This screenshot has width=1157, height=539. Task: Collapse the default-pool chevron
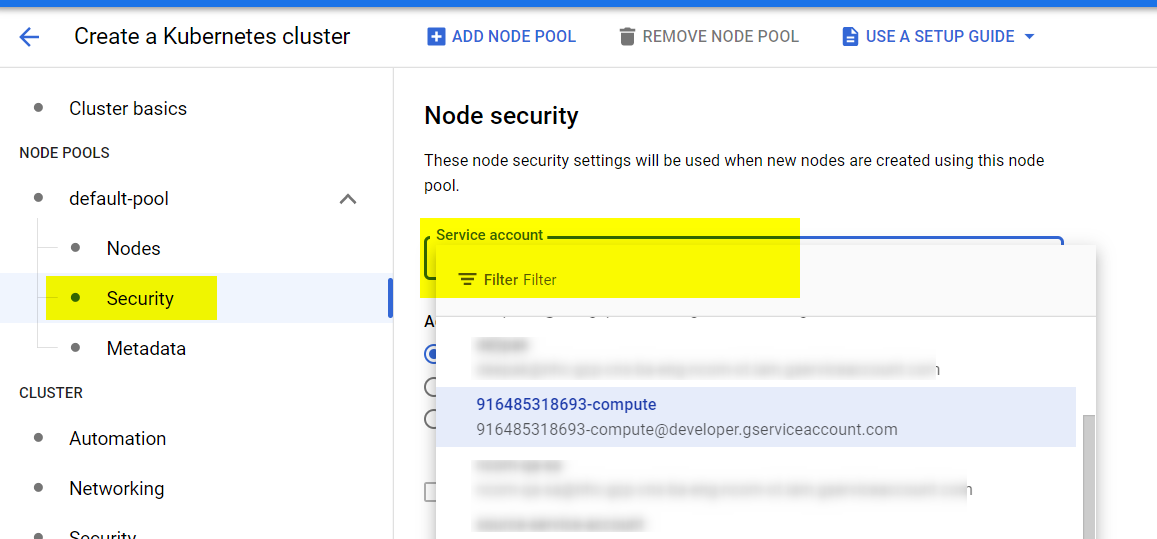pyautogui.click(x=348, y=199)
